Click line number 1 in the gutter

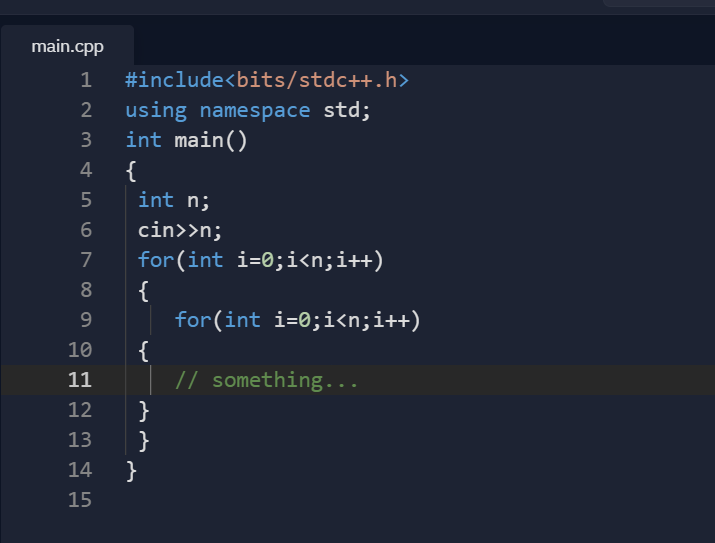[85, 80]
